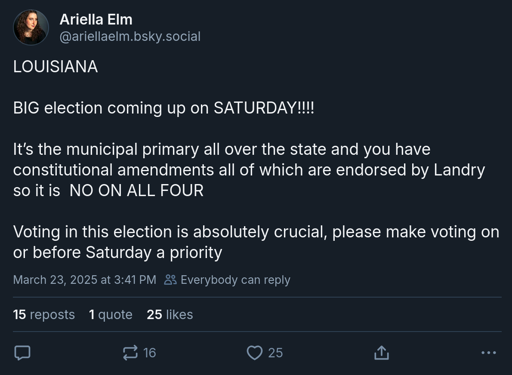This screenshot has height=375, width=512.
Task: View Ariella Elm's profile avatar
Action: 31,27
